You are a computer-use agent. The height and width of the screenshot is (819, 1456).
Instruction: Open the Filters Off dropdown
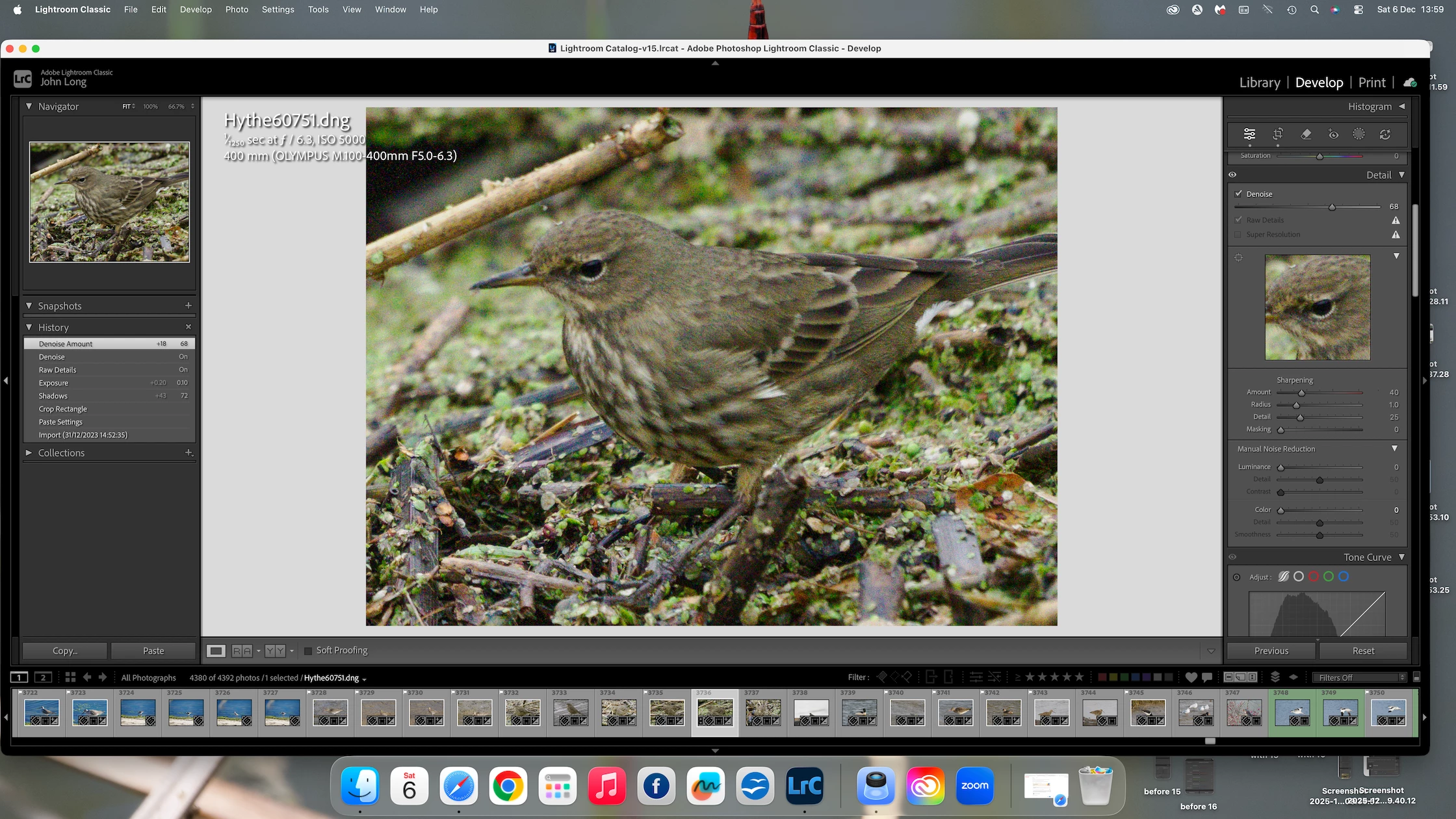(x=1359, y=677)
